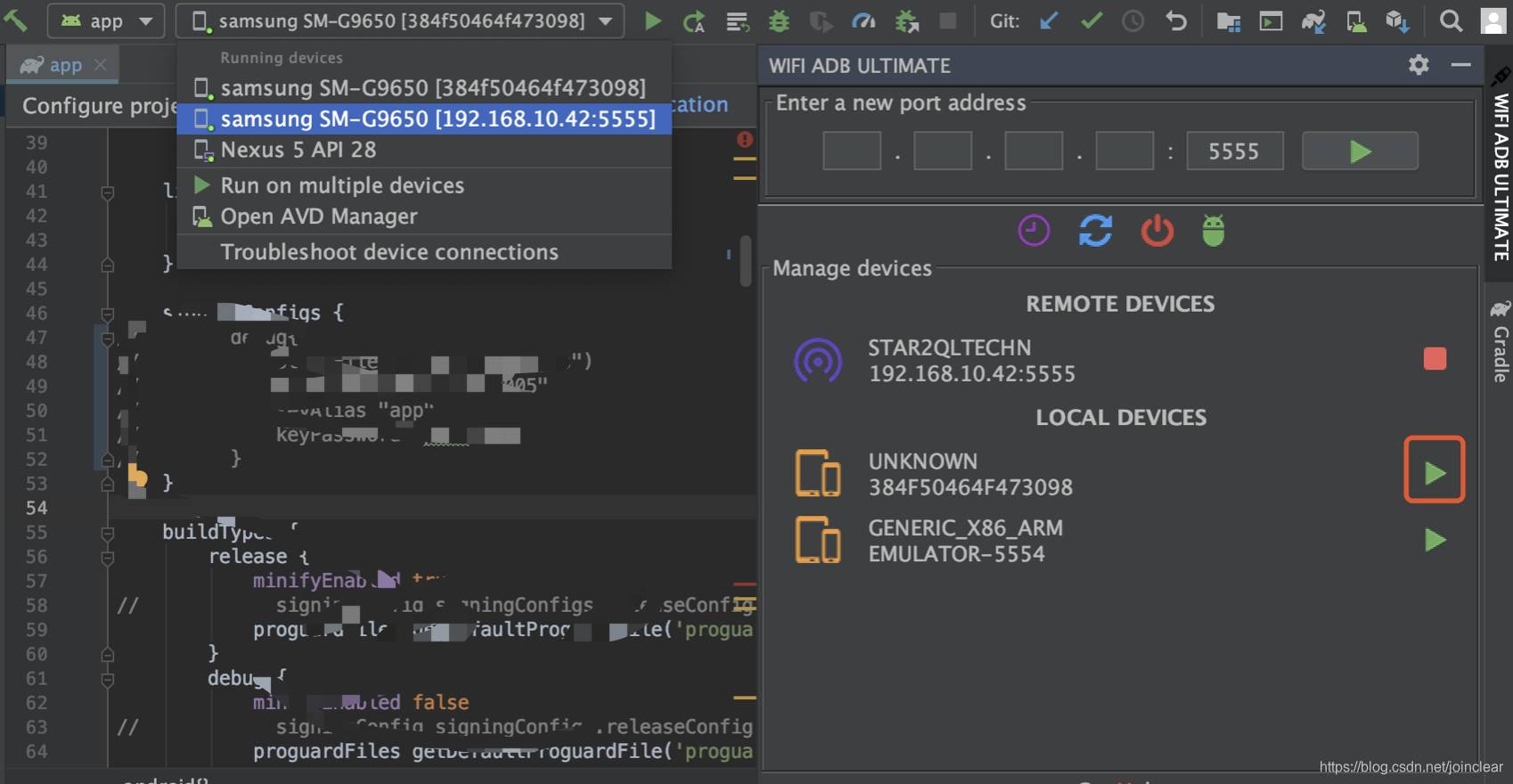Image resolution: width=1513 pixels, height=784 pixels.
Task: Select samsung SM-G9650 [192.168.10.42:5555] device
Action: coord(424,119)
